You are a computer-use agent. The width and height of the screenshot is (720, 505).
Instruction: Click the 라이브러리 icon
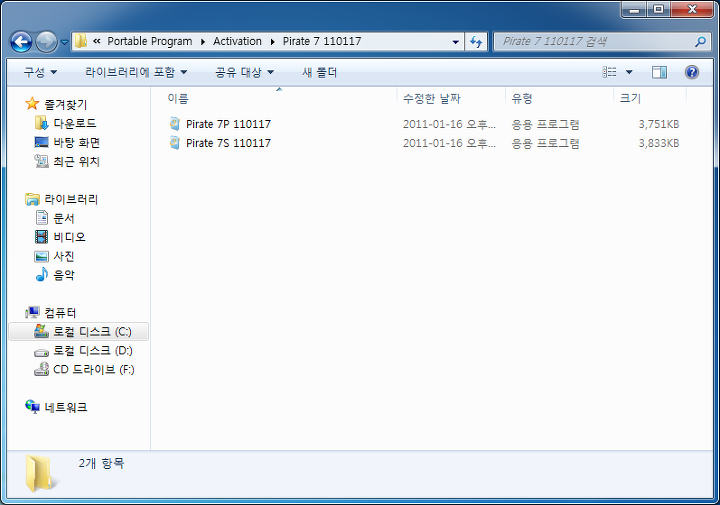[32, 199]
